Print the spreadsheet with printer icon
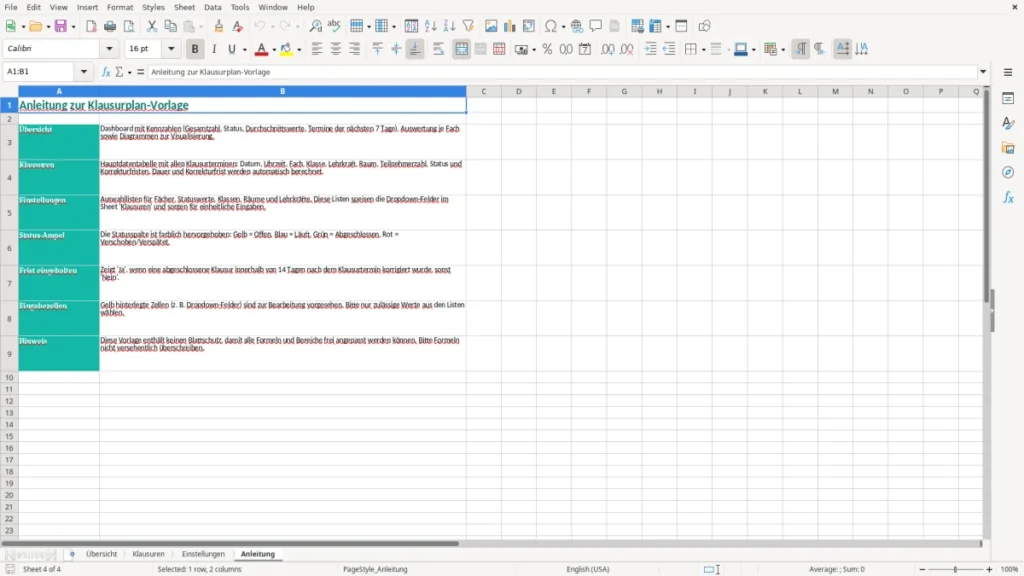 coord(110,26)
